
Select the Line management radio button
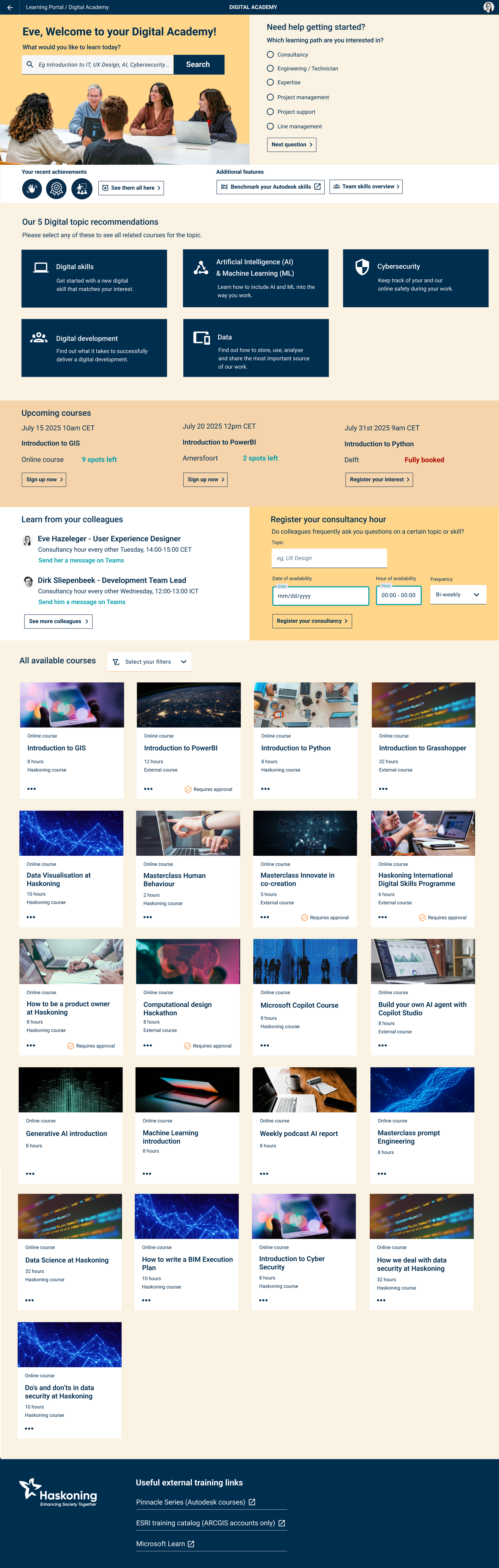(270, 127)
